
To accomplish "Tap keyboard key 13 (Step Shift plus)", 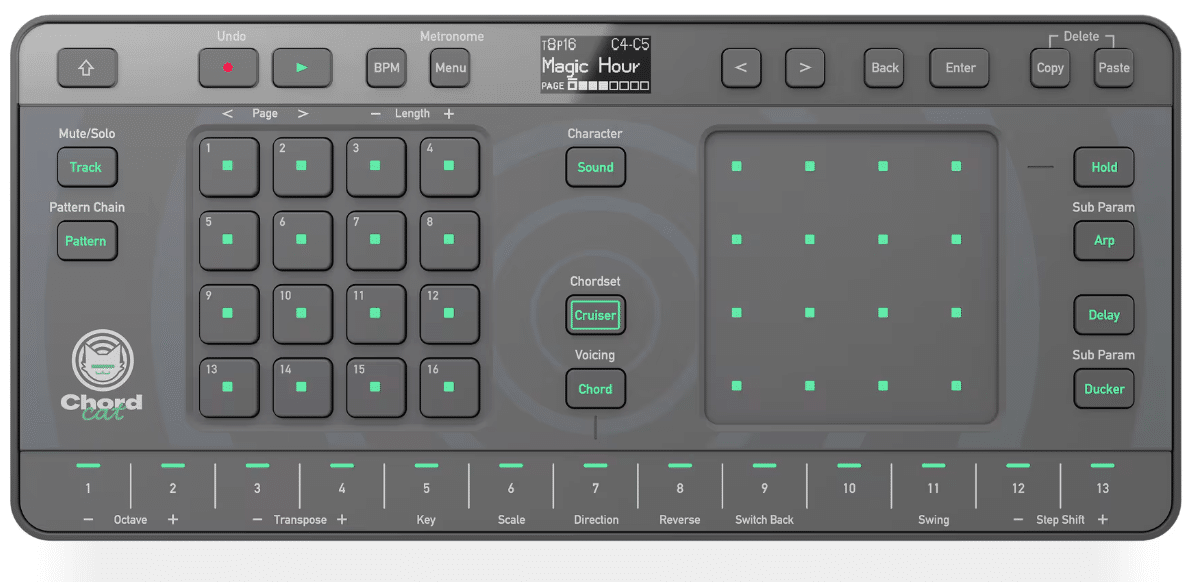I will tap(1103, 488).
